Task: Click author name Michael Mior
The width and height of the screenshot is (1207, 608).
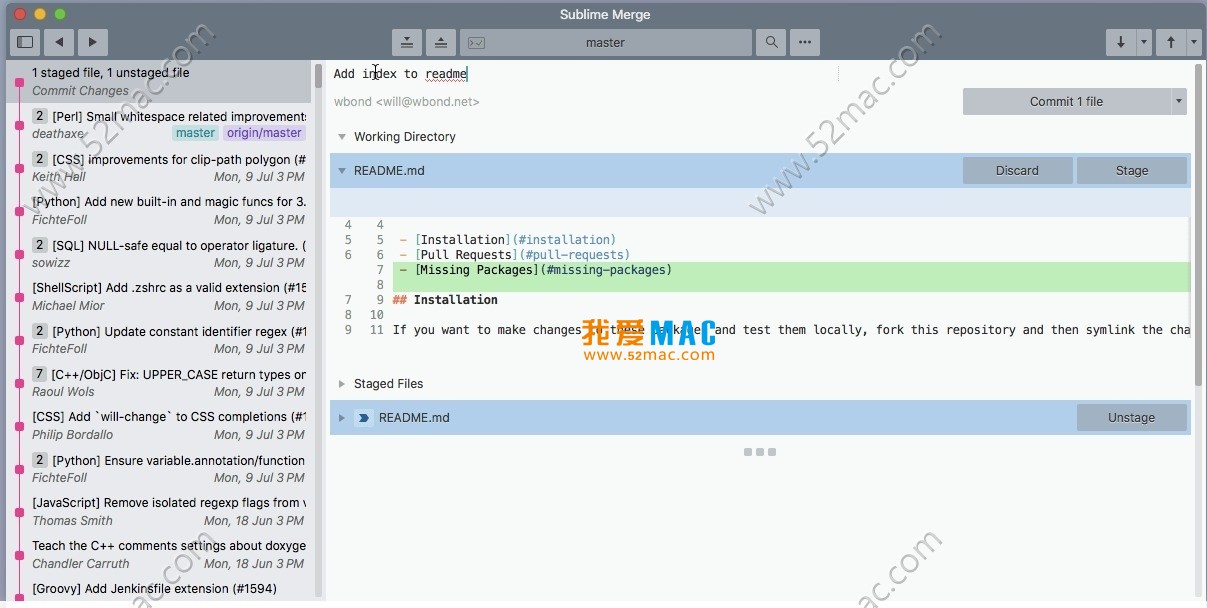Action: click(68, 306)
